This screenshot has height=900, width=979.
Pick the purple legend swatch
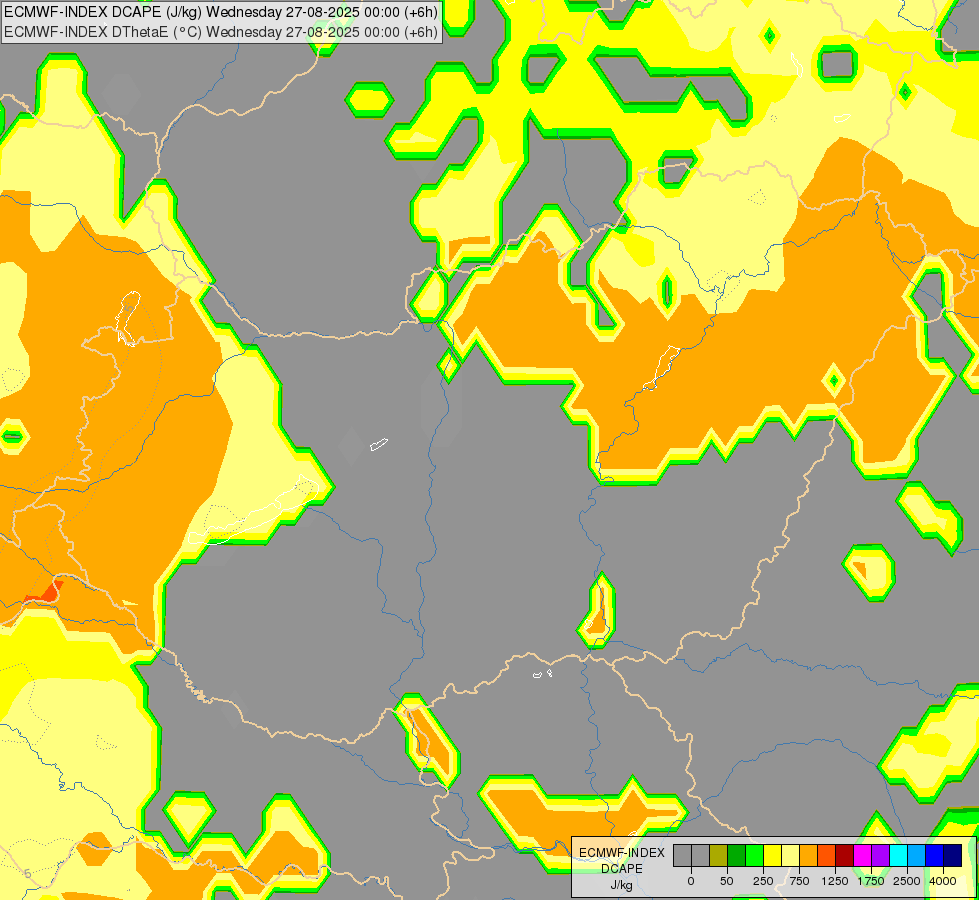[880, 856]
